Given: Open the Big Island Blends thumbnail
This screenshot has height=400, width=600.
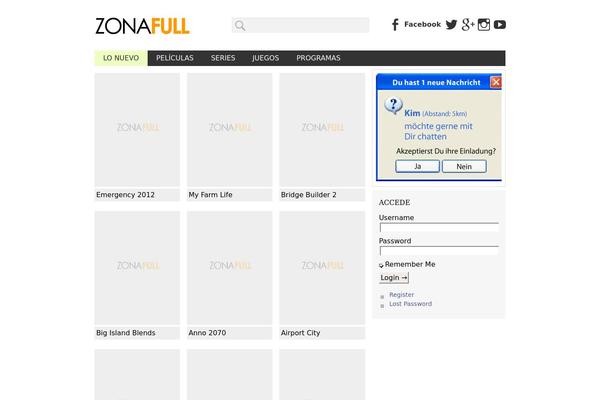Looking at the screenshot, I should [x=137, y=268].
